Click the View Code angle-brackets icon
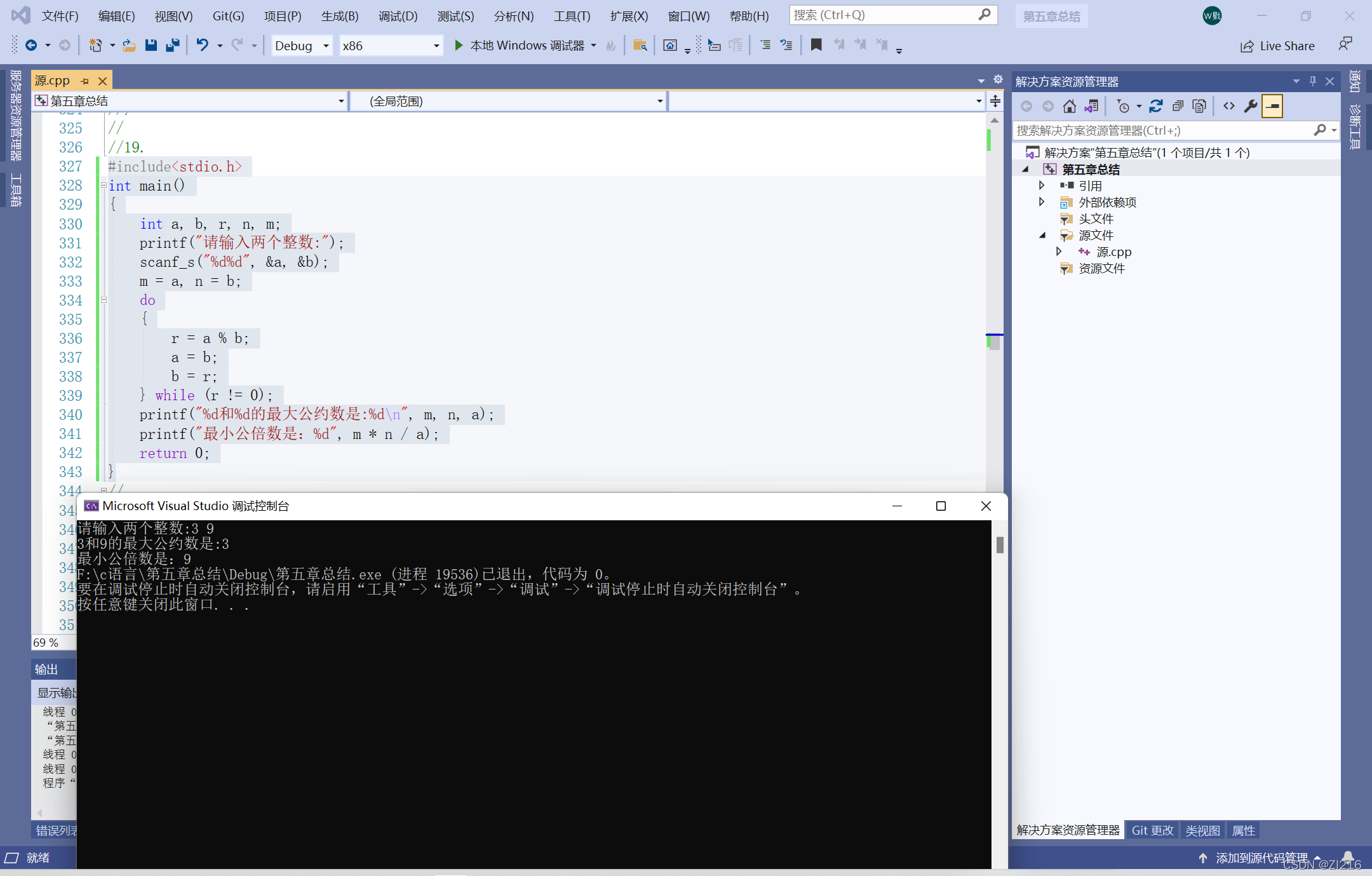Viewport: 1372px width, 876px height. coord(1229,106)
